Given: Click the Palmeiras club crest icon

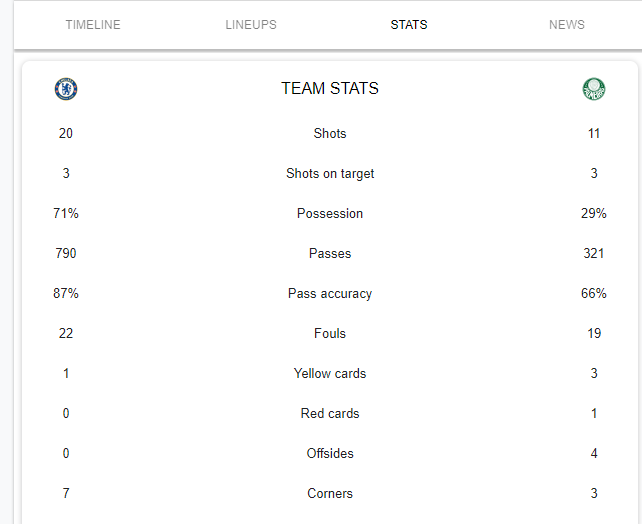Looking at the screenshot, I should coord(594,89).
